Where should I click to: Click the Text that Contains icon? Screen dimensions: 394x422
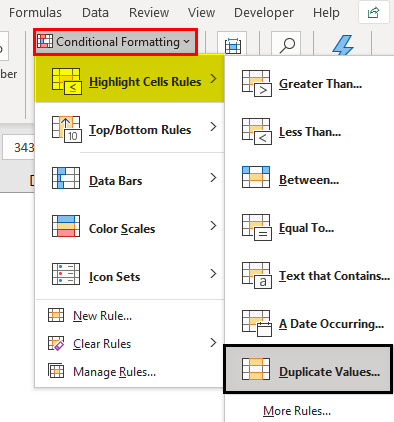click(256, 275)
